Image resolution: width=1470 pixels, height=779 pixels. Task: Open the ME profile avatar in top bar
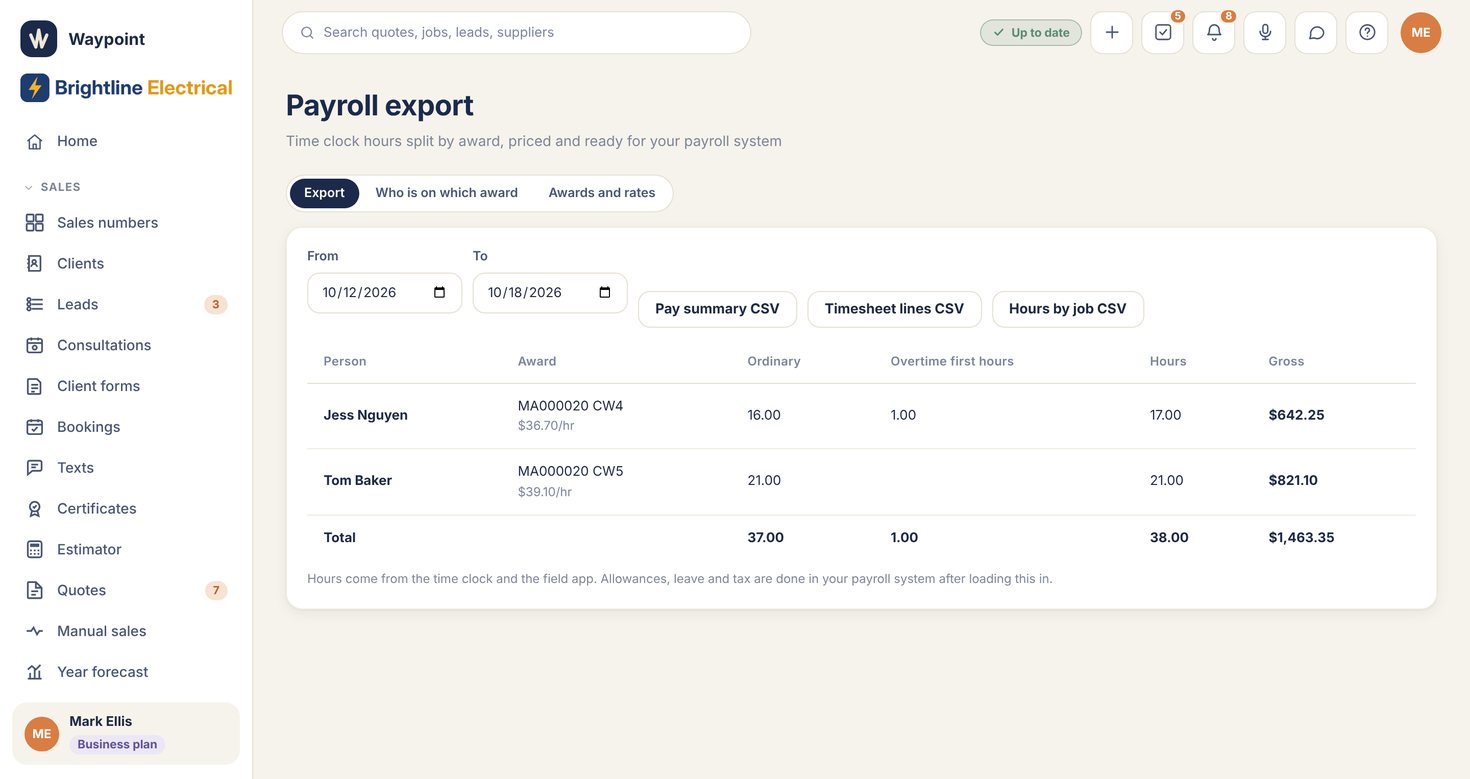[x=1421, y=32]
